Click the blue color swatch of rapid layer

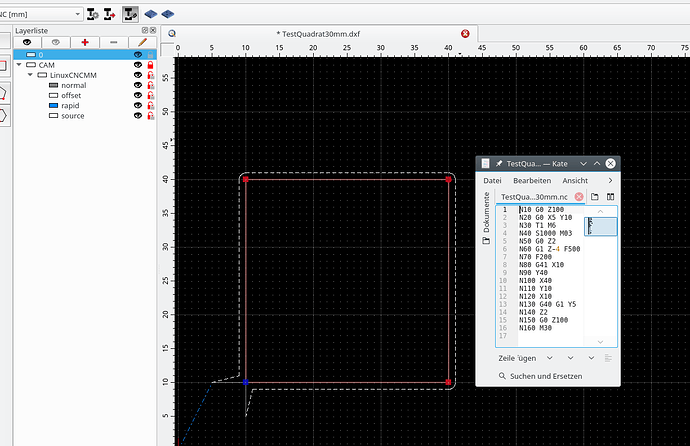click(53, 106)
